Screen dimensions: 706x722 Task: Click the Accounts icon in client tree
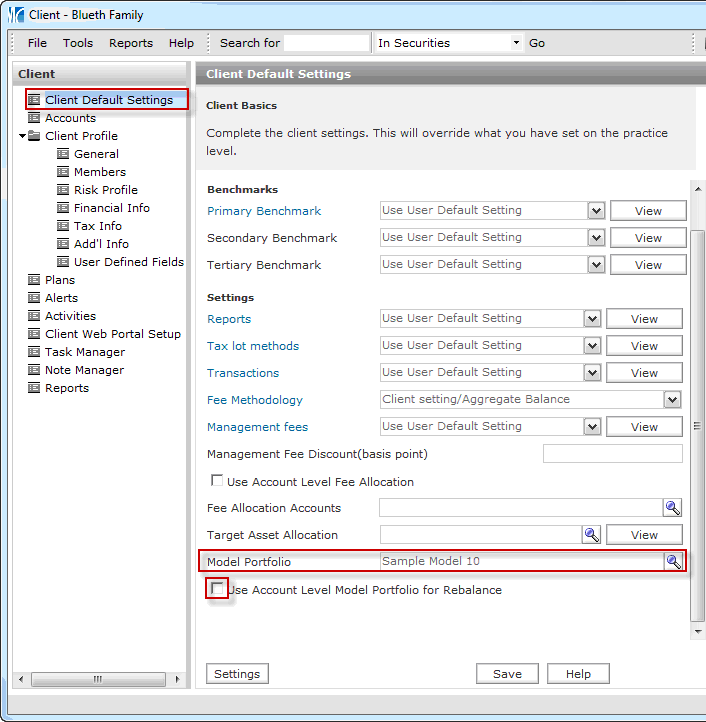(34, 118)
